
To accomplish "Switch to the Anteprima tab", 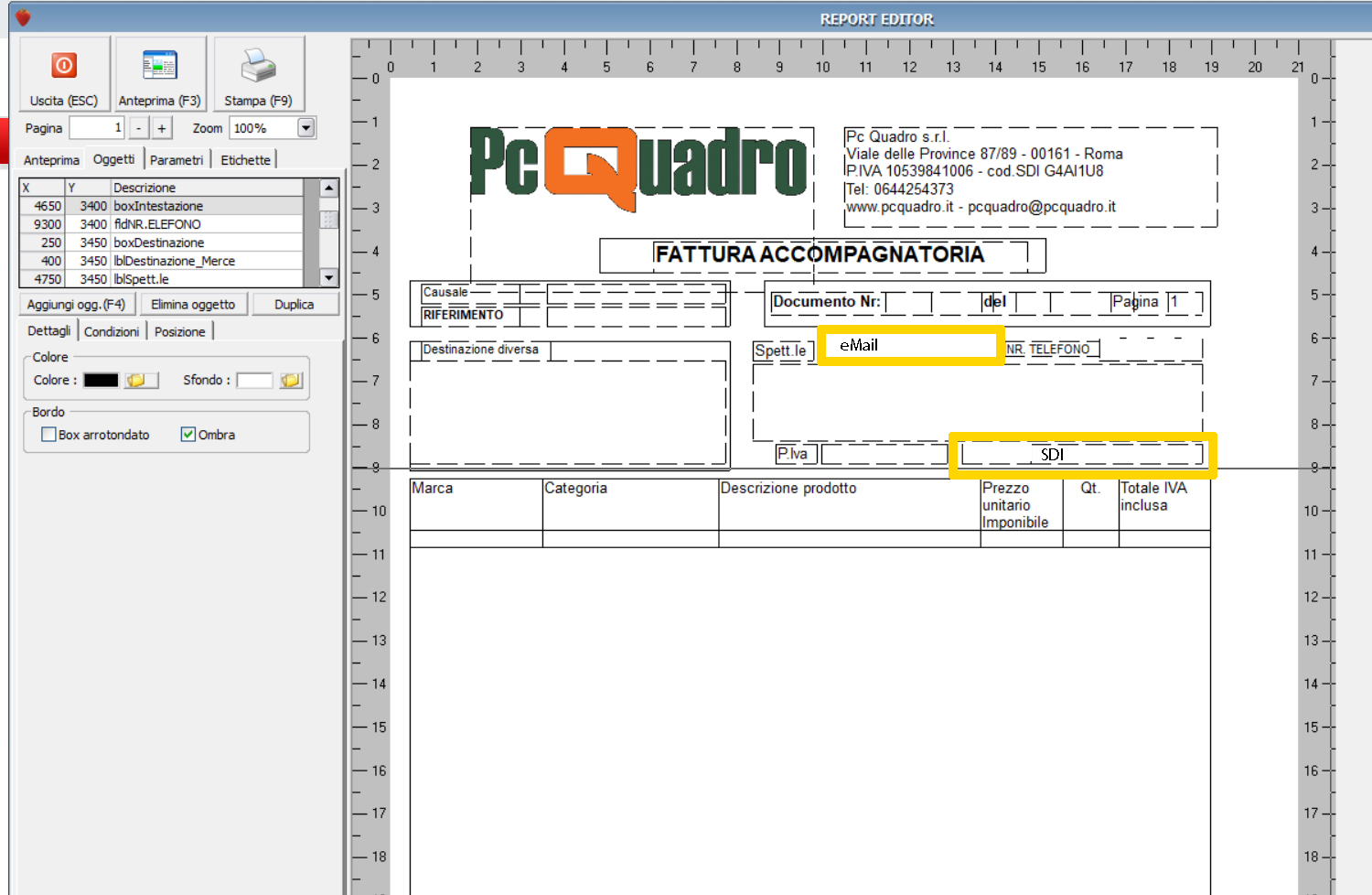I will pyautogui.click(x=51, y=160).
